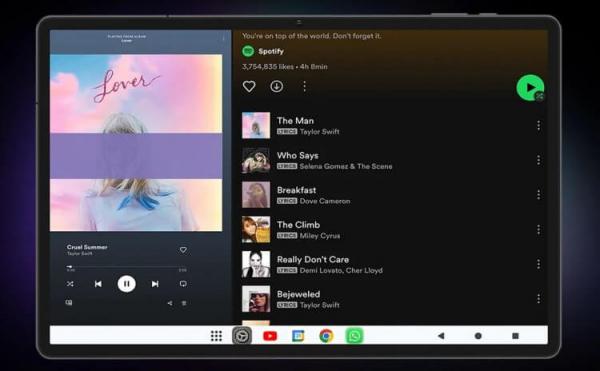Image resolution: width=600 pixels, height=371 pixels.
Task: Seek within the song progress bar
Action: [x=126, y=266]
